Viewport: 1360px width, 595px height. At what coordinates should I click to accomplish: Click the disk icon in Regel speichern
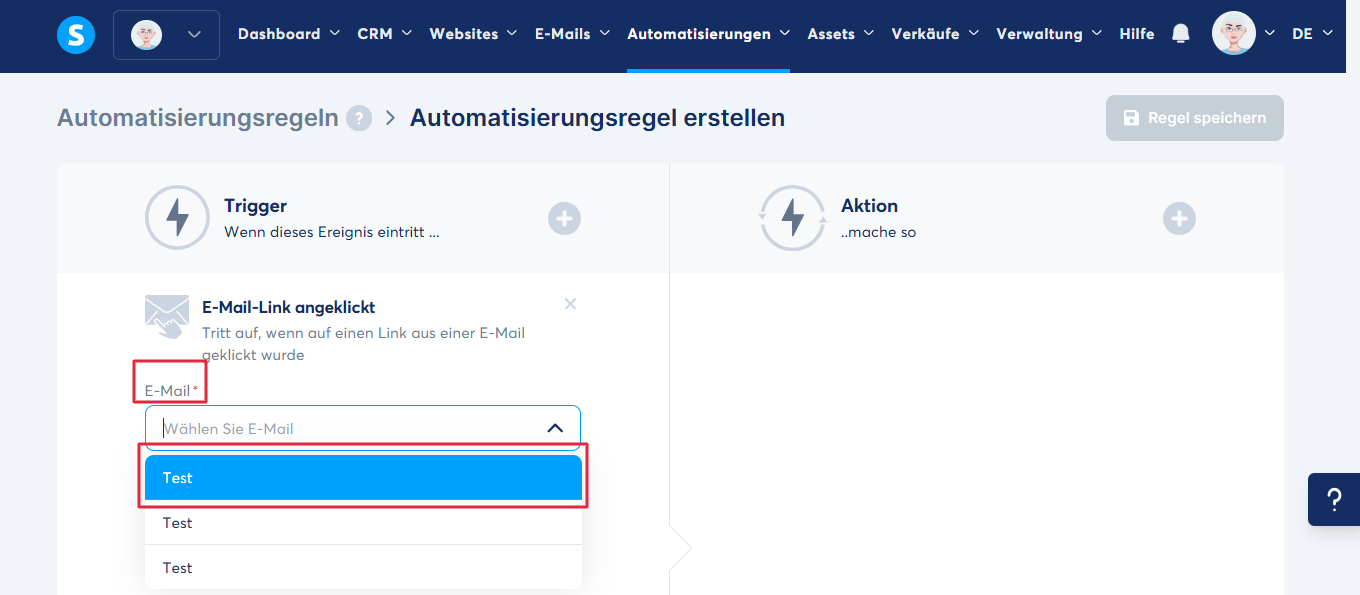[x=1131, y=118]
